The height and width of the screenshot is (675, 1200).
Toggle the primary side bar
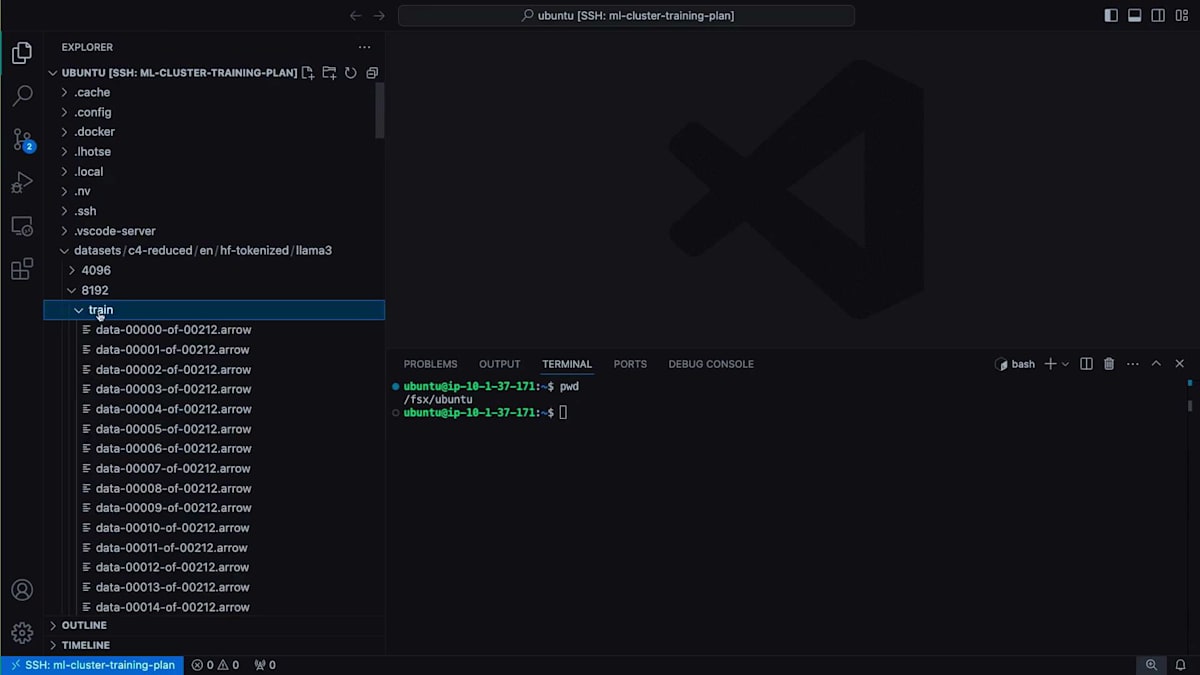pyautogui.click(x=1111, y=16)
